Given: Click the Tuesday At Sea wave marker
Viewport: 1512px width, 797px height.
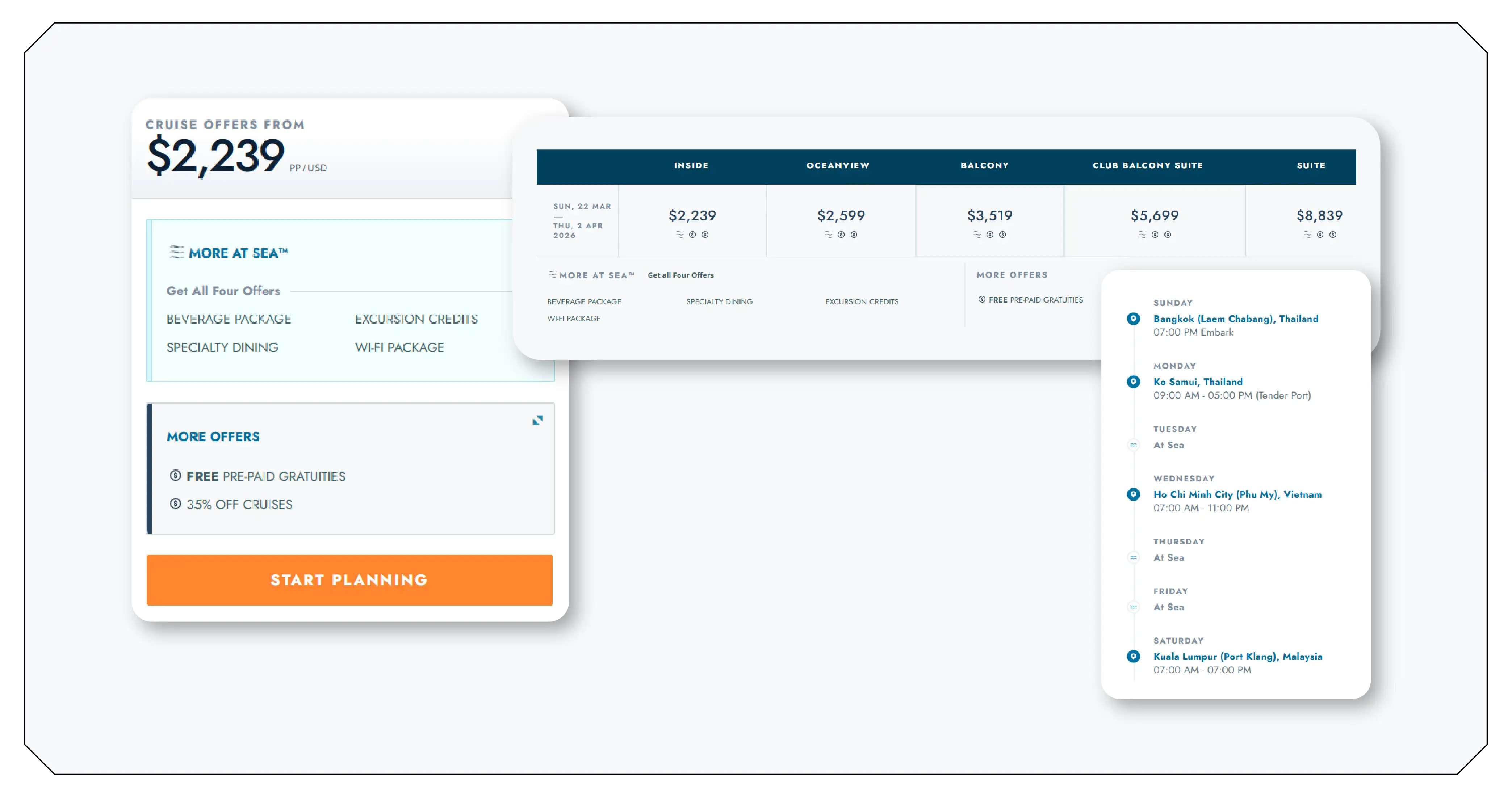Looking at the screenshot, I should 1134,445.
